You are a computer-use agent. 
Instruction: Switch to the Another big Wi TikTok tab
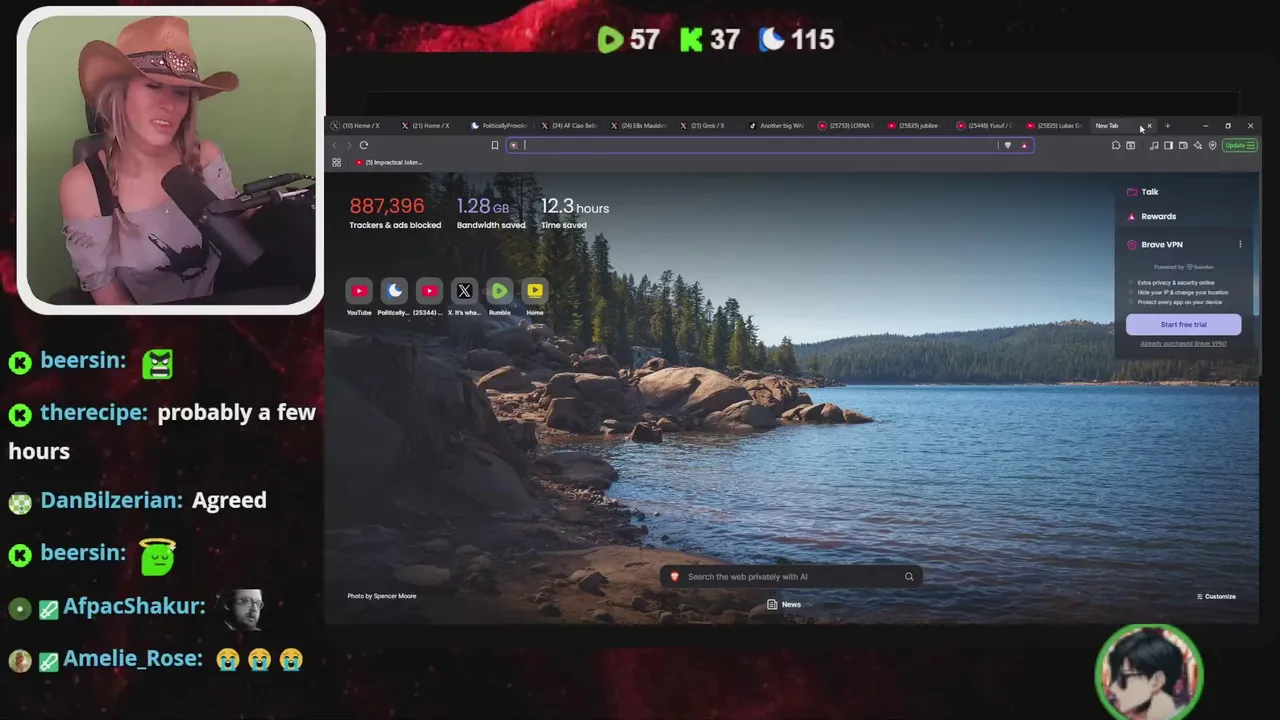click(x=775, y=126)
